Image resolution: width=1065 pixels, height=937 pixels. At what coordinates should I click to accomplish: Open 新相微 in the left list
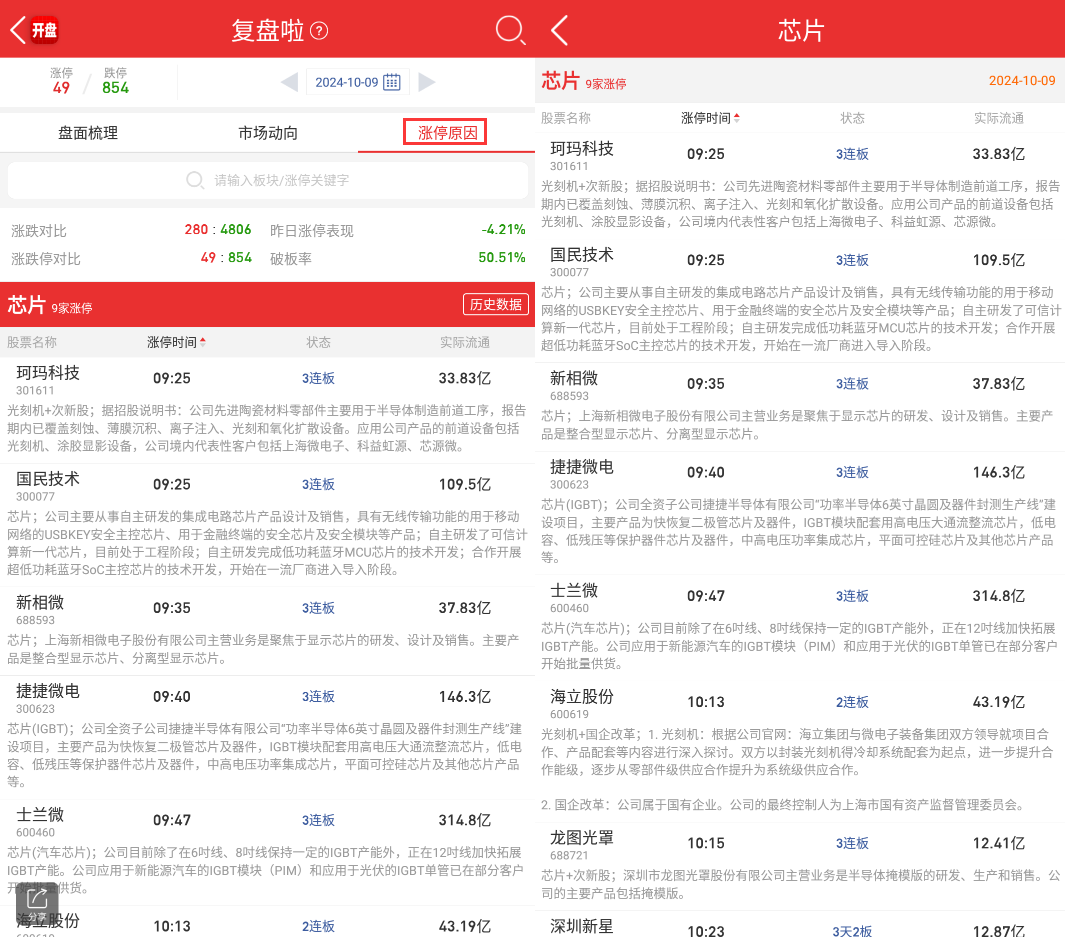coord(39,603)
